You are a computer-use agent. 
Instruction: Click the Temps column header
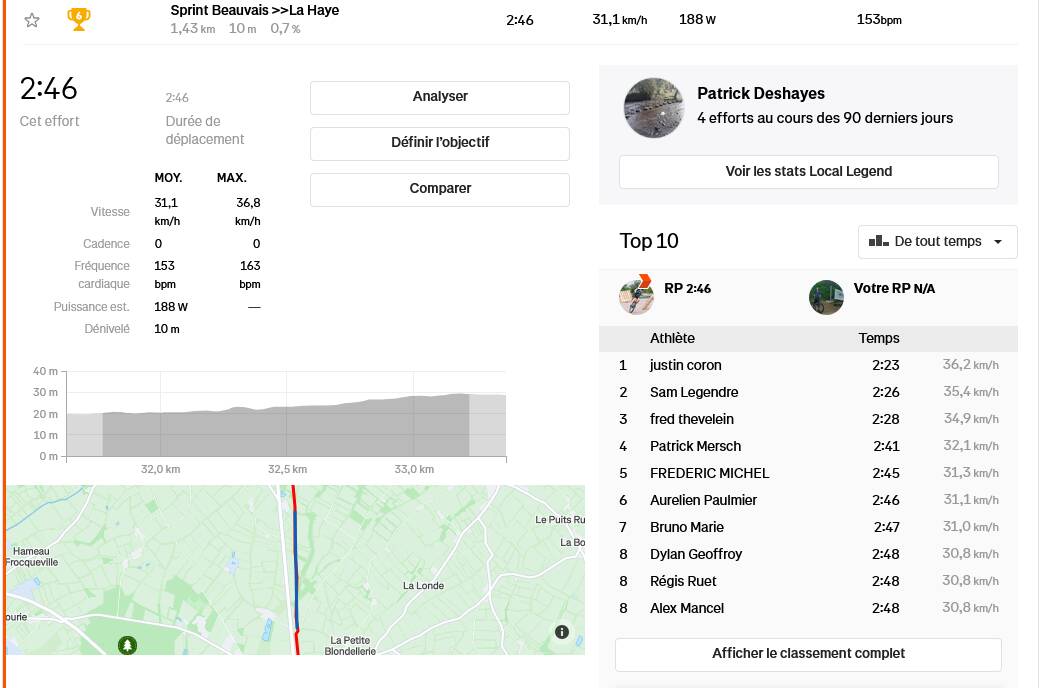[879, 338]
